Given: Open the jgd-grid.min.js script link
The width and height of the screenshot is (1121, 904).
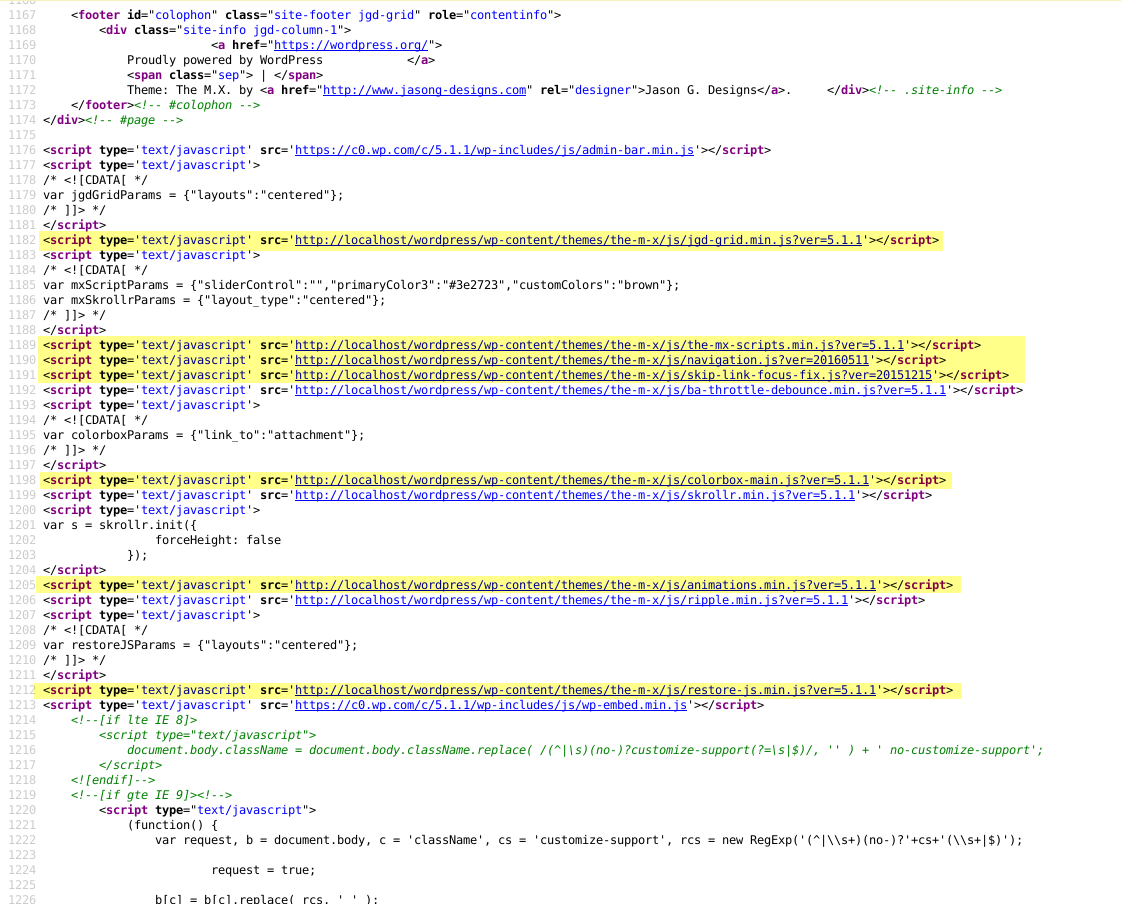Looking at the screenshot, I should tap(578, 240).
